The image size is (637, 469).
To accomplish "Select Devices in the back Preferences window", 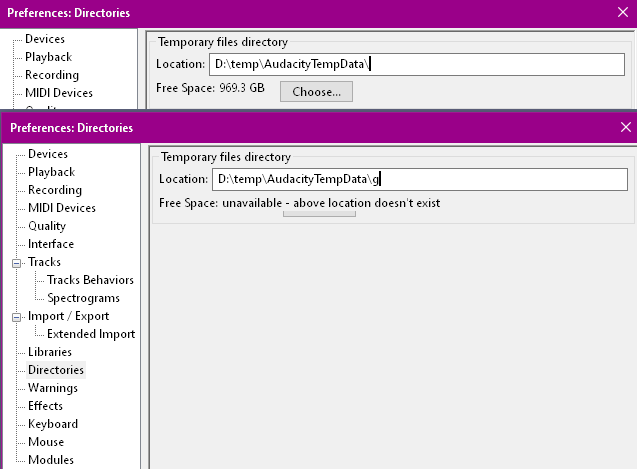I will coord(45,39).
